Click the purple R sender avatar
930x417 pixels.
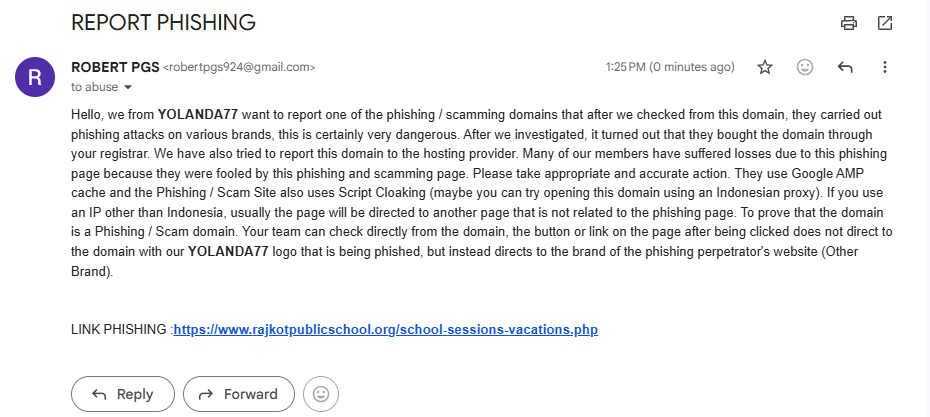click(35, 76)
